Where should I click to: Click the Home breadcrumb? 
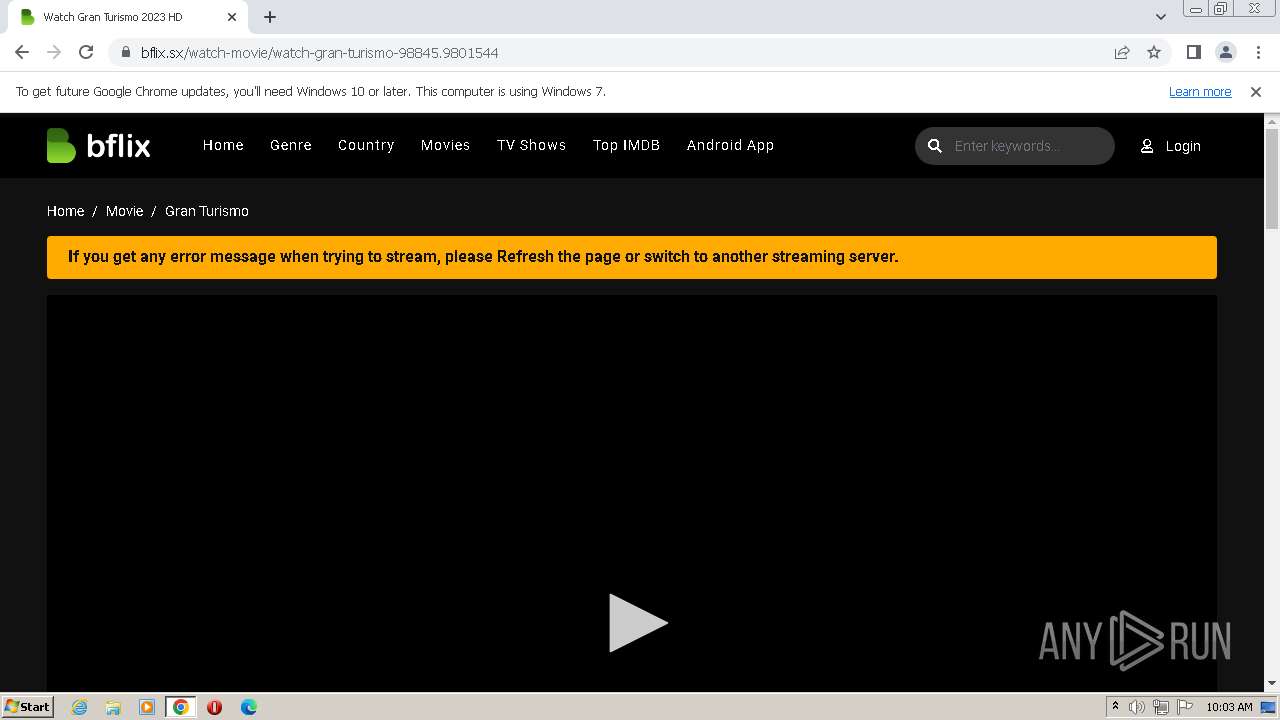(65, 211)
